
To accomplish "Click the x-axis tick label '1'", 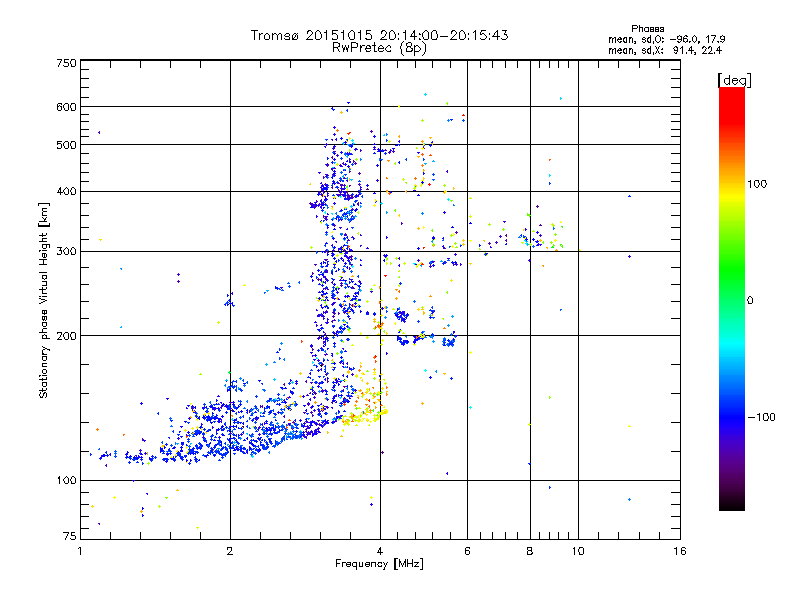I will 80,551.
